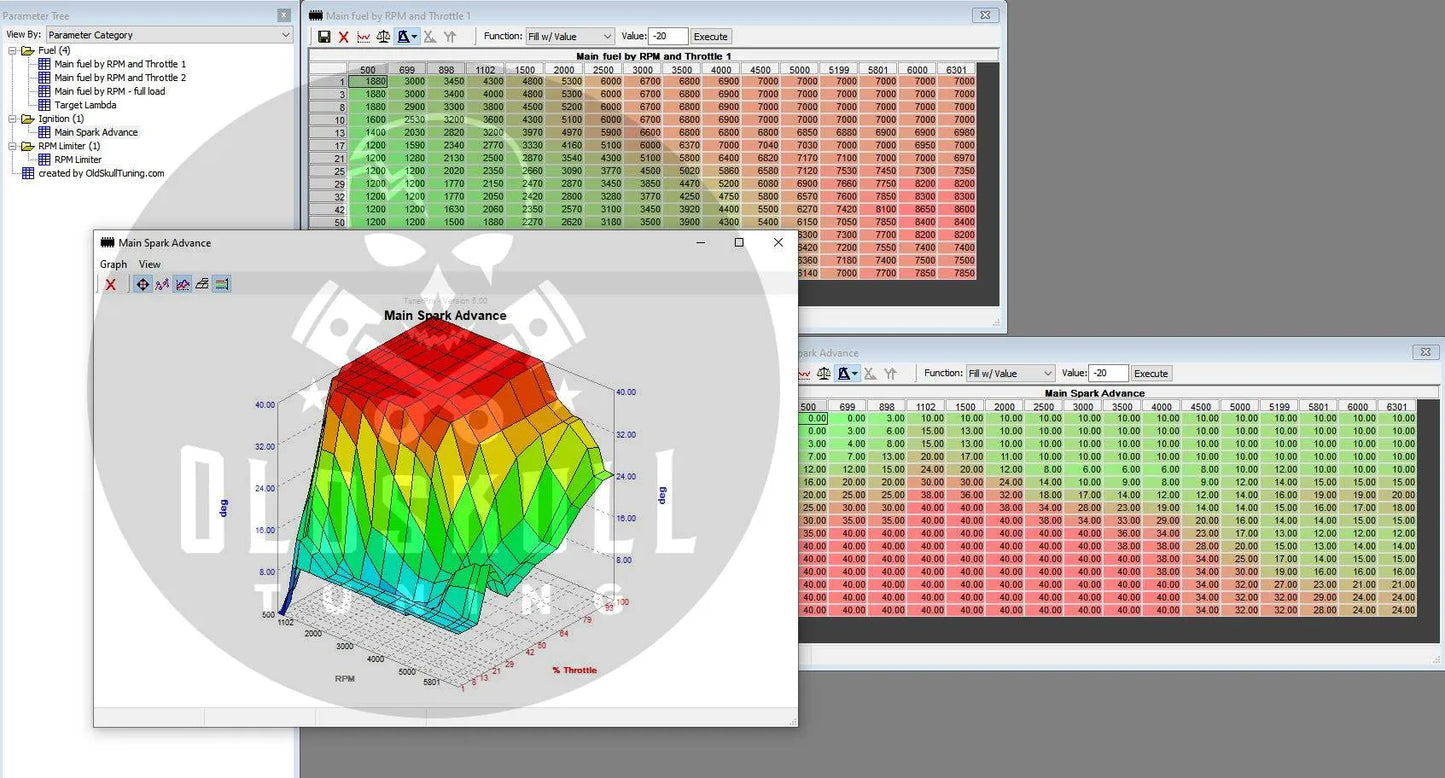Click Execute button in Main fuel window
Image resolution: width=1445 pixels, height=778 pixels.
pyautogui.click(x=711, y=37)
